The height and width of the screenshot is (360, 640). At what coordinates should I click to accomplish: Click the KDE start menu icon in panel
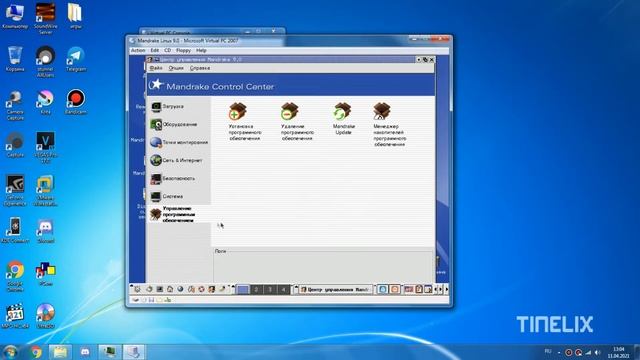pyautogui.click(x=138, y=289)
